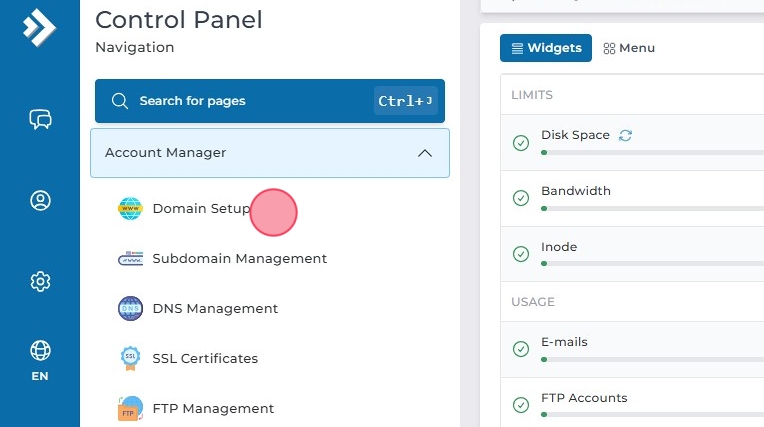
Task: Open the DNS Management link
Action: (215, 309)
